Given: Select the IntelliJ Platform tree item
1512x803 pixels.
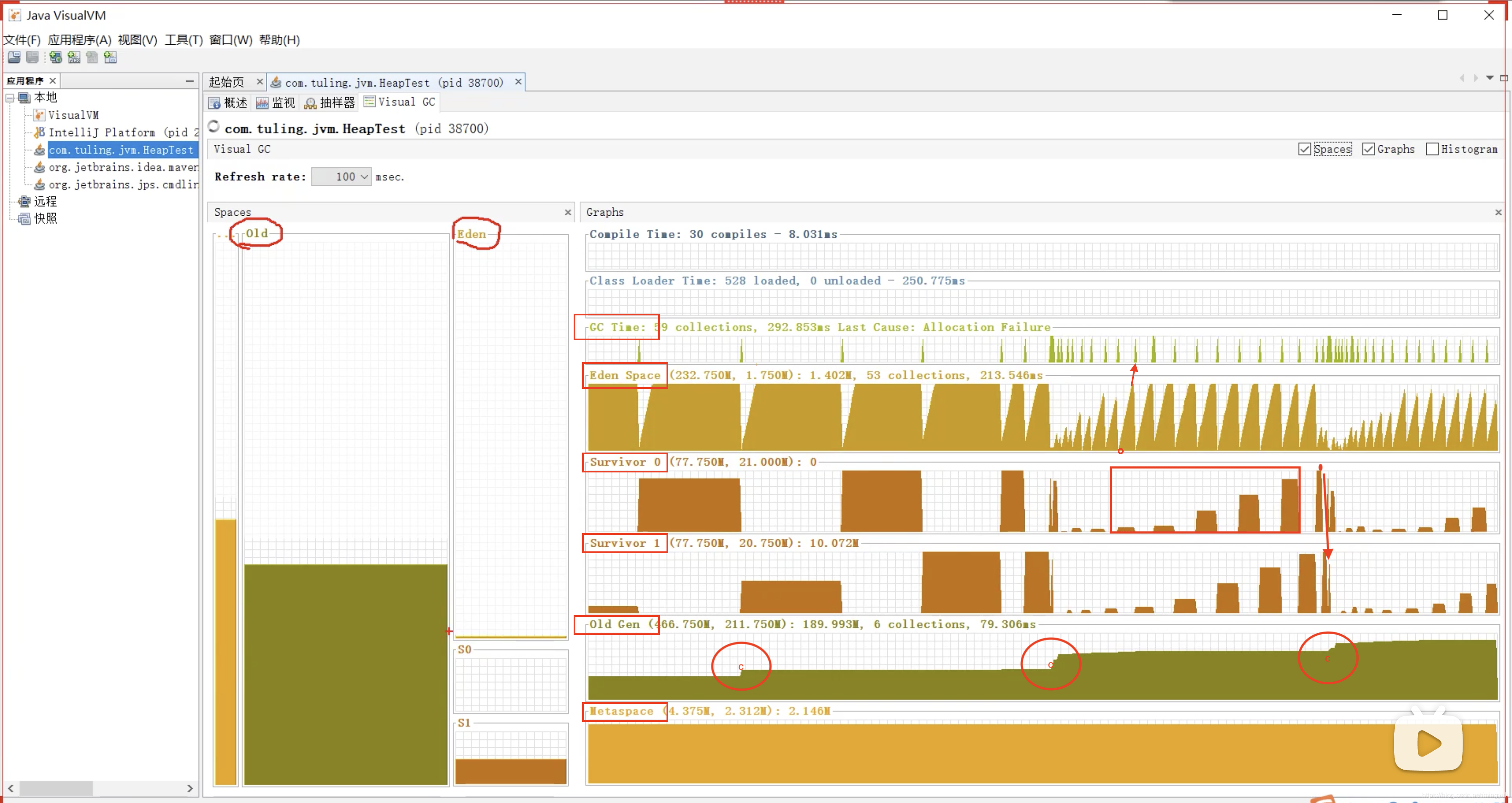Looking at the screenshot, I should [x=102, y=133].
